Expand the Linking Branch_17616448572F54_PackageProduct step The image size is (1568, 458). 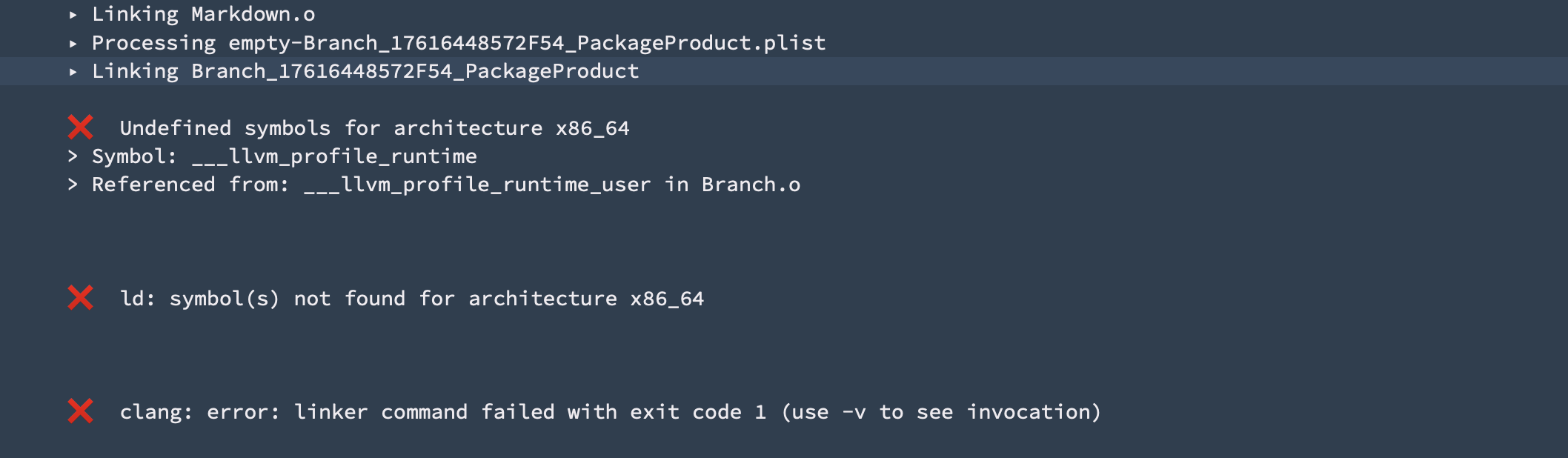(73, 72)
